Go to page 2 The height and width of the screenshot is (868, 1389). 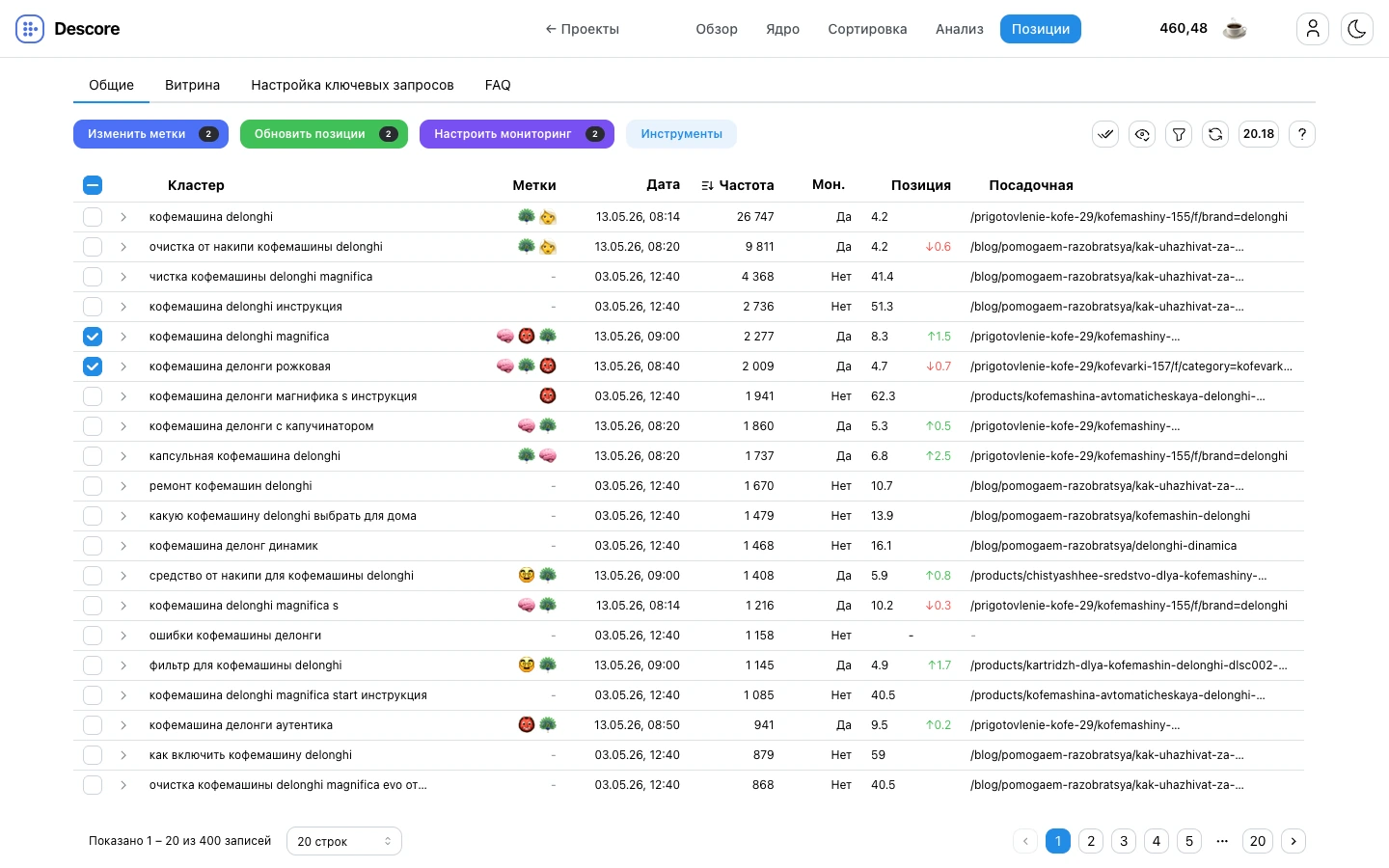(x=1091, y=841)
